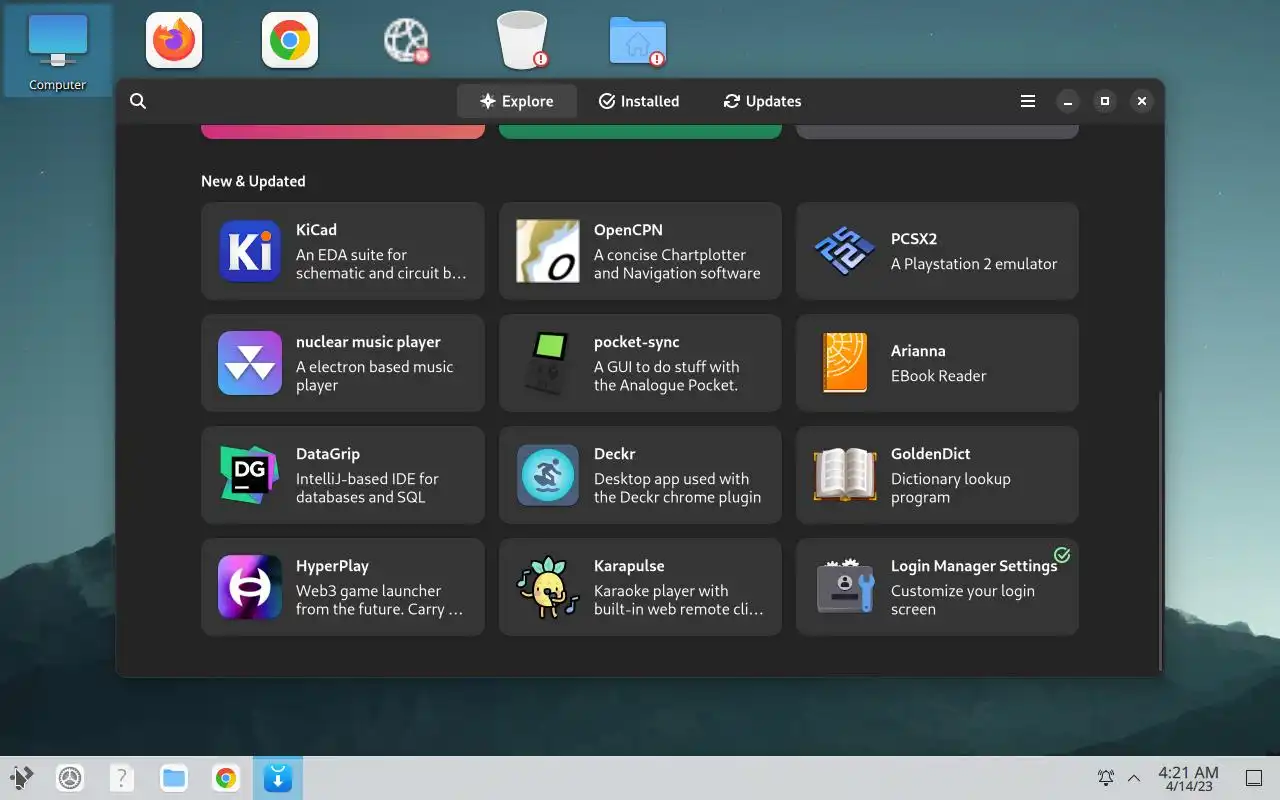Click the pink featured banner card
Screen dimensions: 1280x800
click(343, 131)
